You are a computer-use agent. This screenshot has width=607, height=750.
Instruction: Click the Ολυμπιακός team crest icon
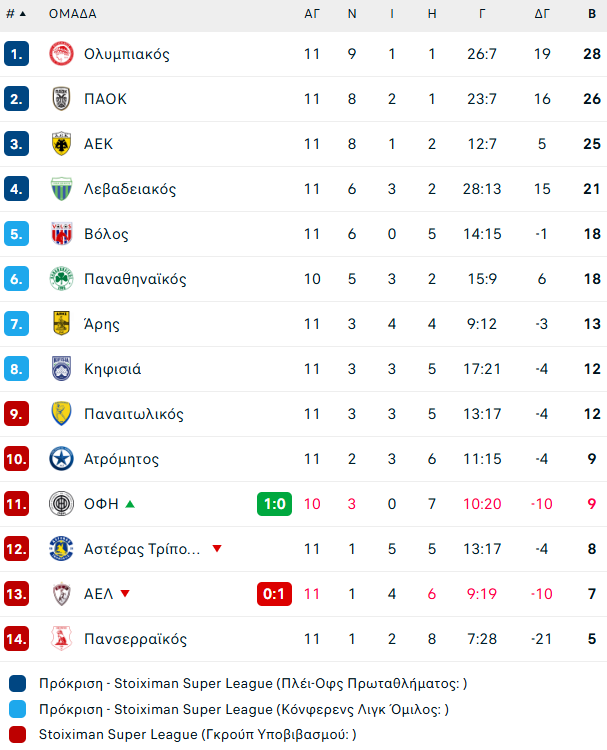tap(61, 54)
